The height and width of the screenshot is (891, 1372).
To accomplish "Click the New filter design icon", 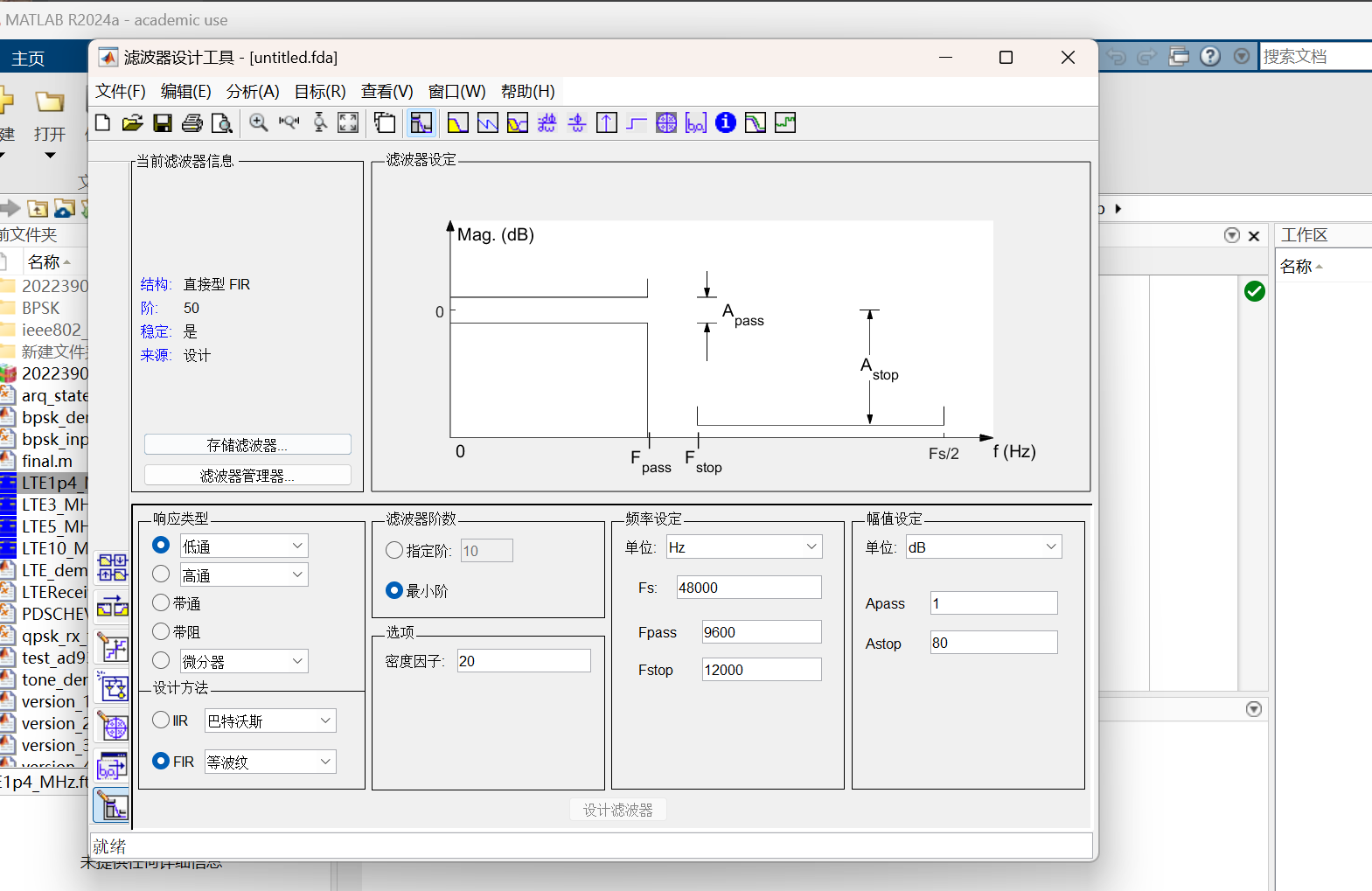I will coord(103,123).
